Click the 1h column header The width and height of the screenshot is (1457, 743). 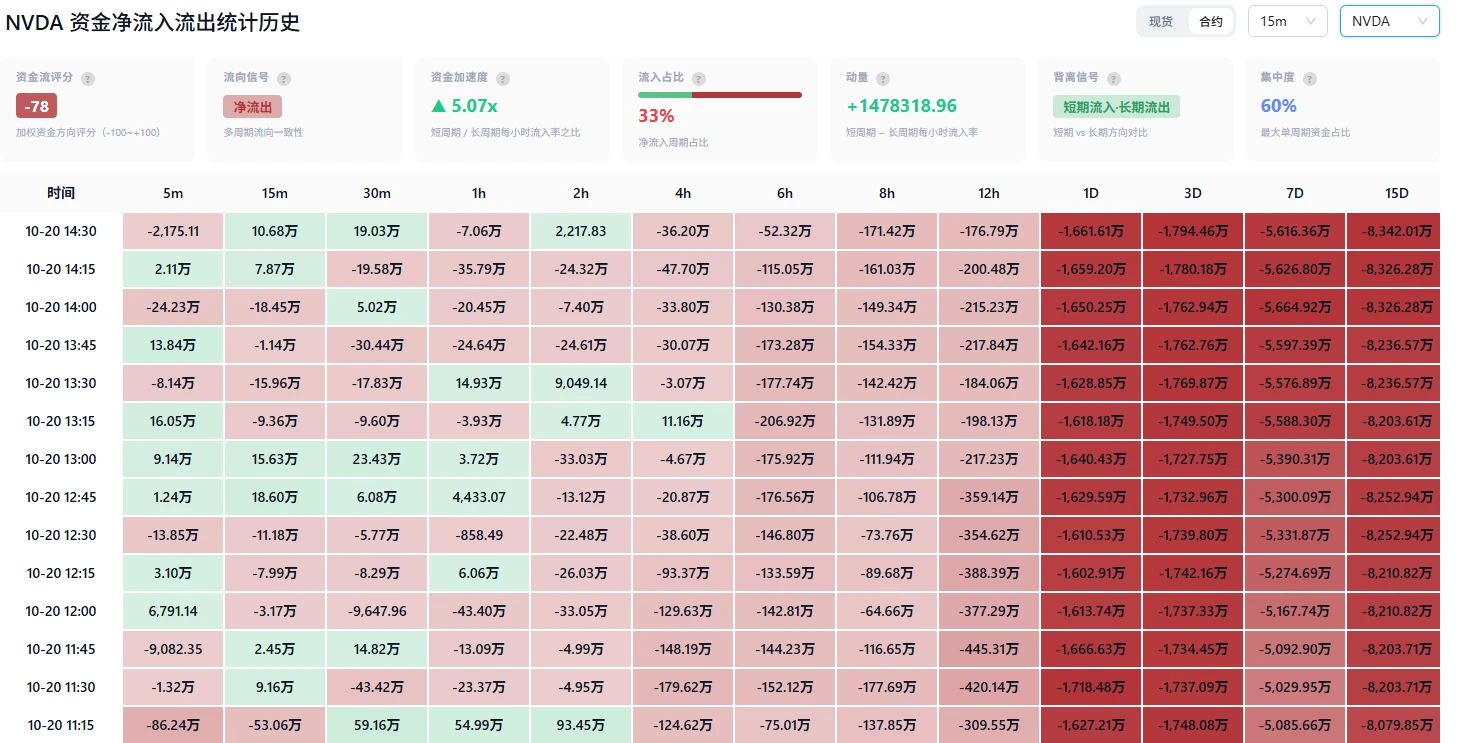click(479, 193)
